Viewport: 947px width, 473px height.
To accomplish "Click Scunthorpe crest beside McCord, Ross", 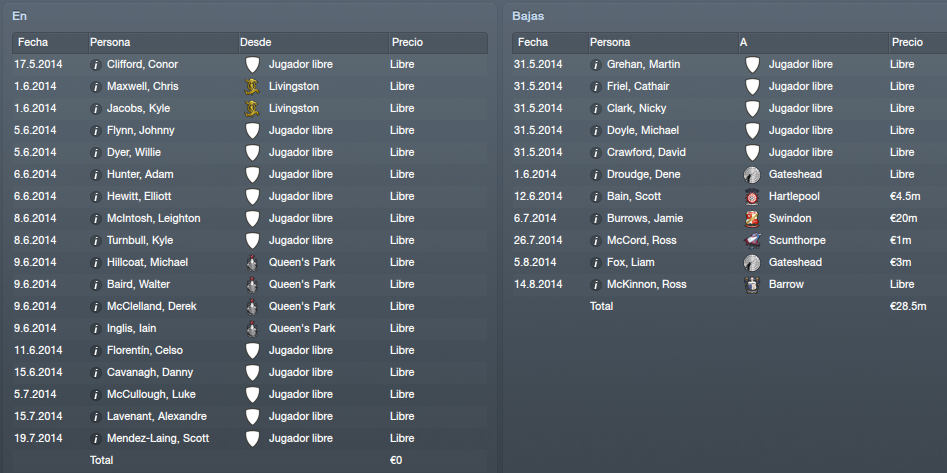I will tap(752, 240).
